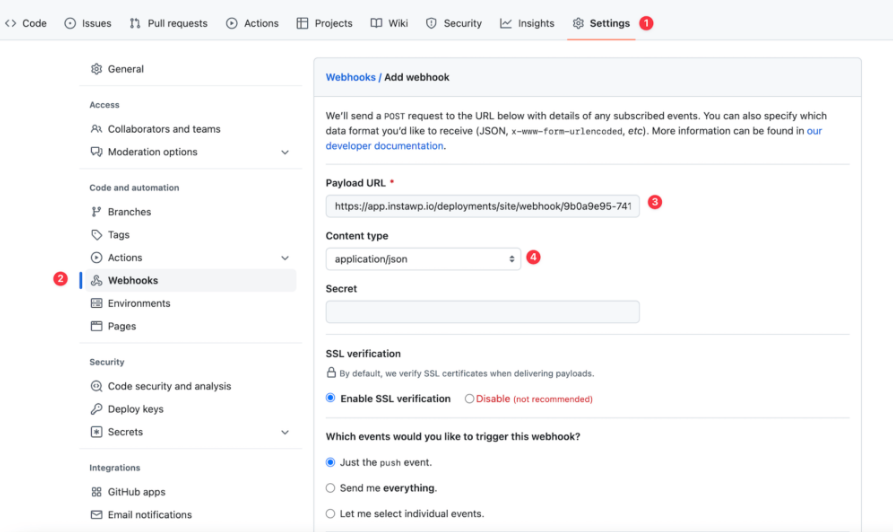
Task: Click the sidebar Actions play icon
Action: click(96, 257)
